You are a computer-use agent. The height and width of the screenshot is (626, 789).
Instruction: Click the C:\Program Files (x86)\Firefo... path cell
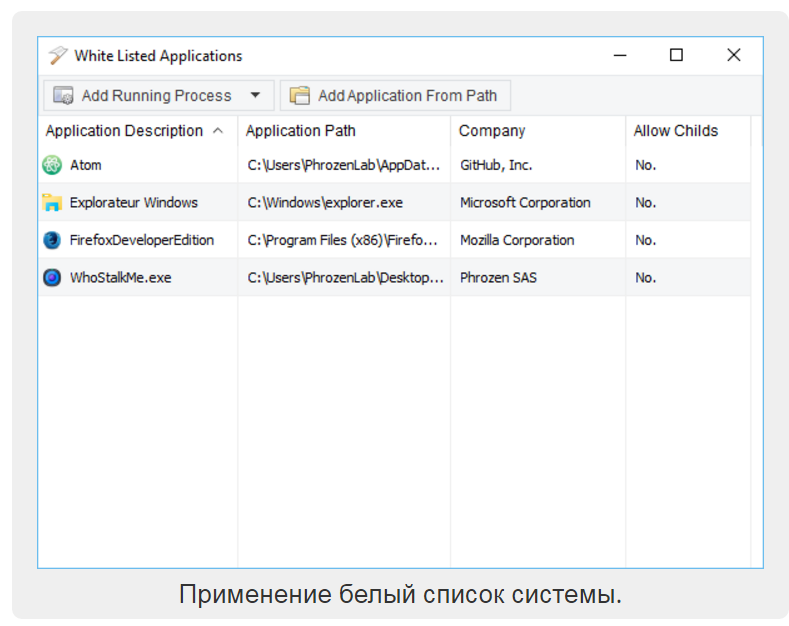[343, 240]
